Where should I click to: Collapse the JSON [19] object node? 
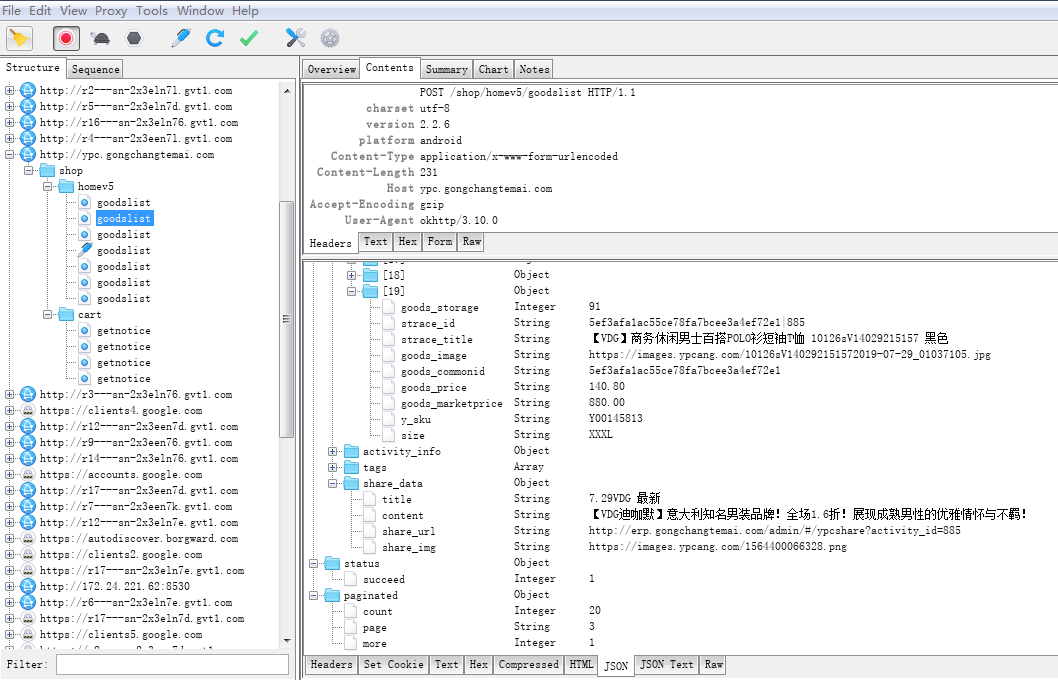(x=352, y=291)
